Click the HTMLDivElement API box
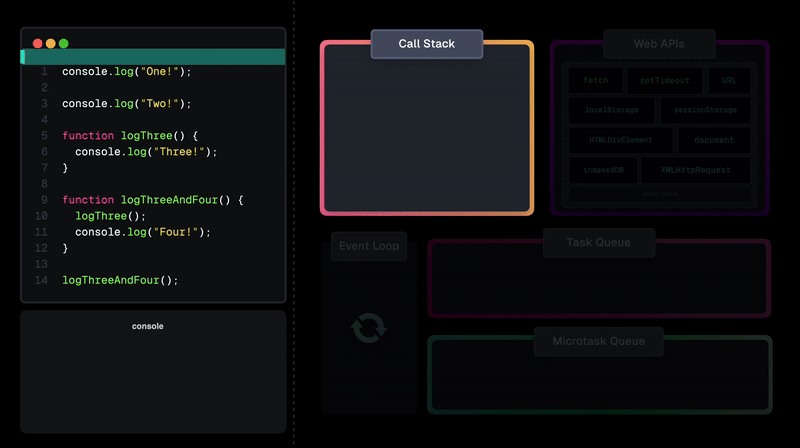This screenshot has width=800, height=448. (x=620, y=140)
